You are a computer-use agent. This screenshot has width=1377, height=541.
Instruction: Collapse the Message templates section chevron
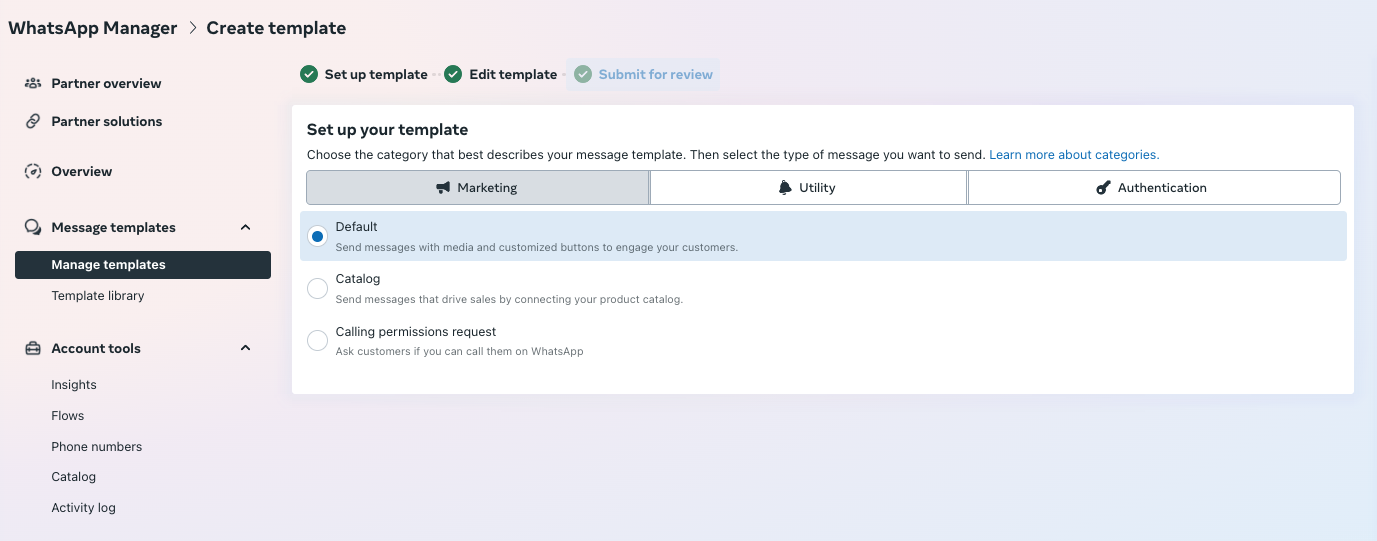click(245, 227)
